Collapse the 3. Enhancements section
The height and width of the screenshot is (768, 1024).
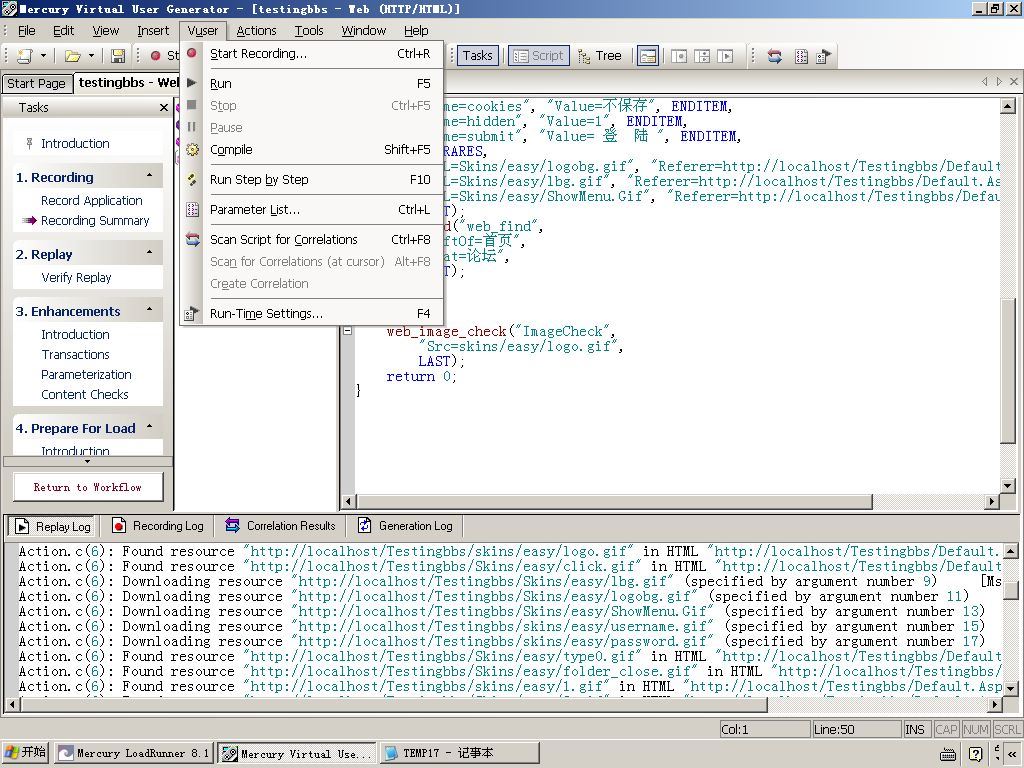point(150,310)
